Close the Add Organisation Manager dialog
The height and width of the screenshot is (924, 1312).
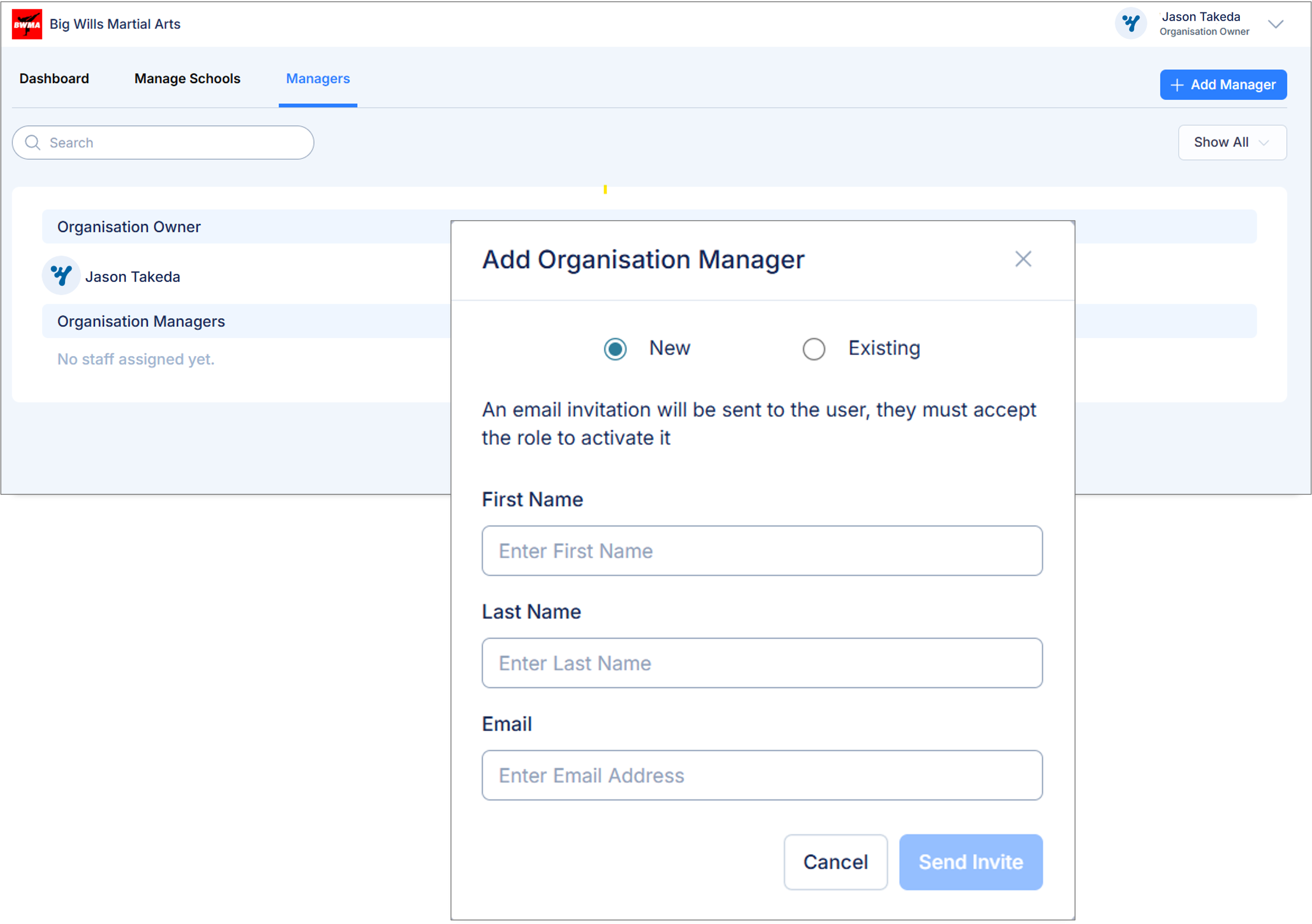coord(1023,260)
